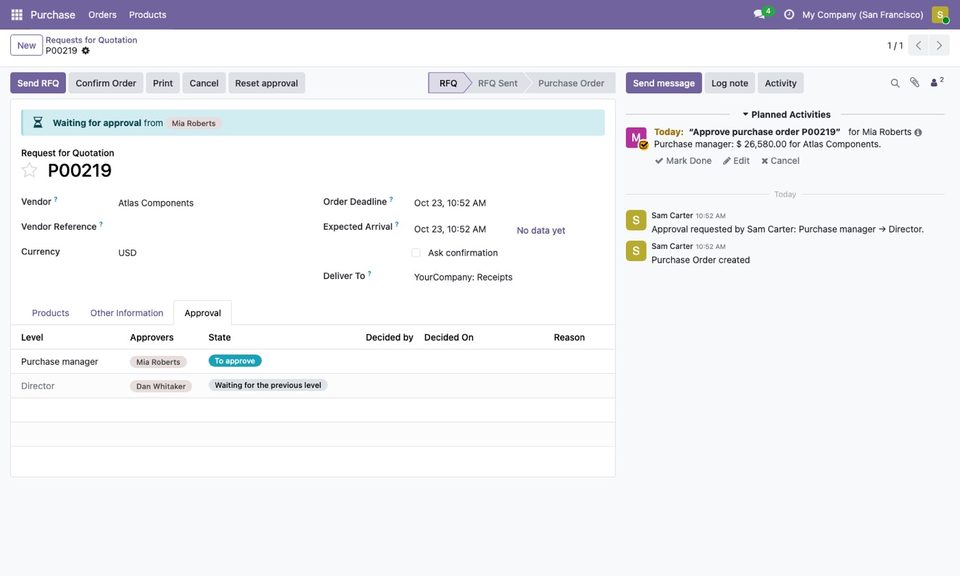Viewport: 960px width, 576px height.
Task: Go to the previous record arrow
Action: click(x=918, y=45)
